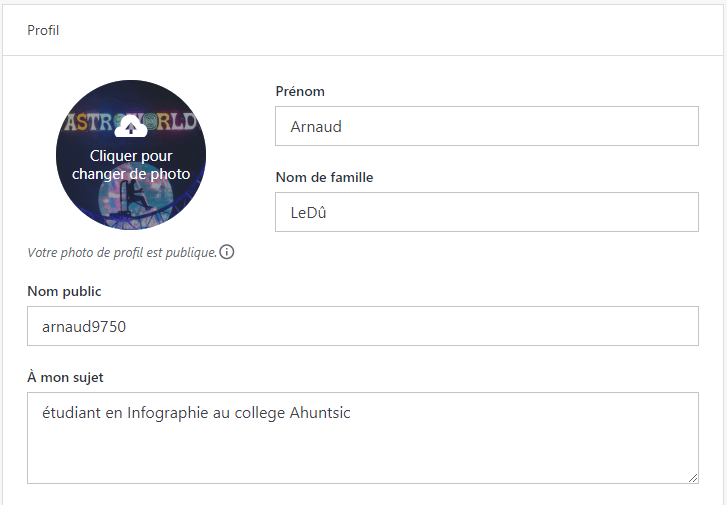Focus the Nom public field containing arnaud9750
Image resolution: width=727 pixels, height=505 pixels.
pyautogui.click(x=362, y=326)
